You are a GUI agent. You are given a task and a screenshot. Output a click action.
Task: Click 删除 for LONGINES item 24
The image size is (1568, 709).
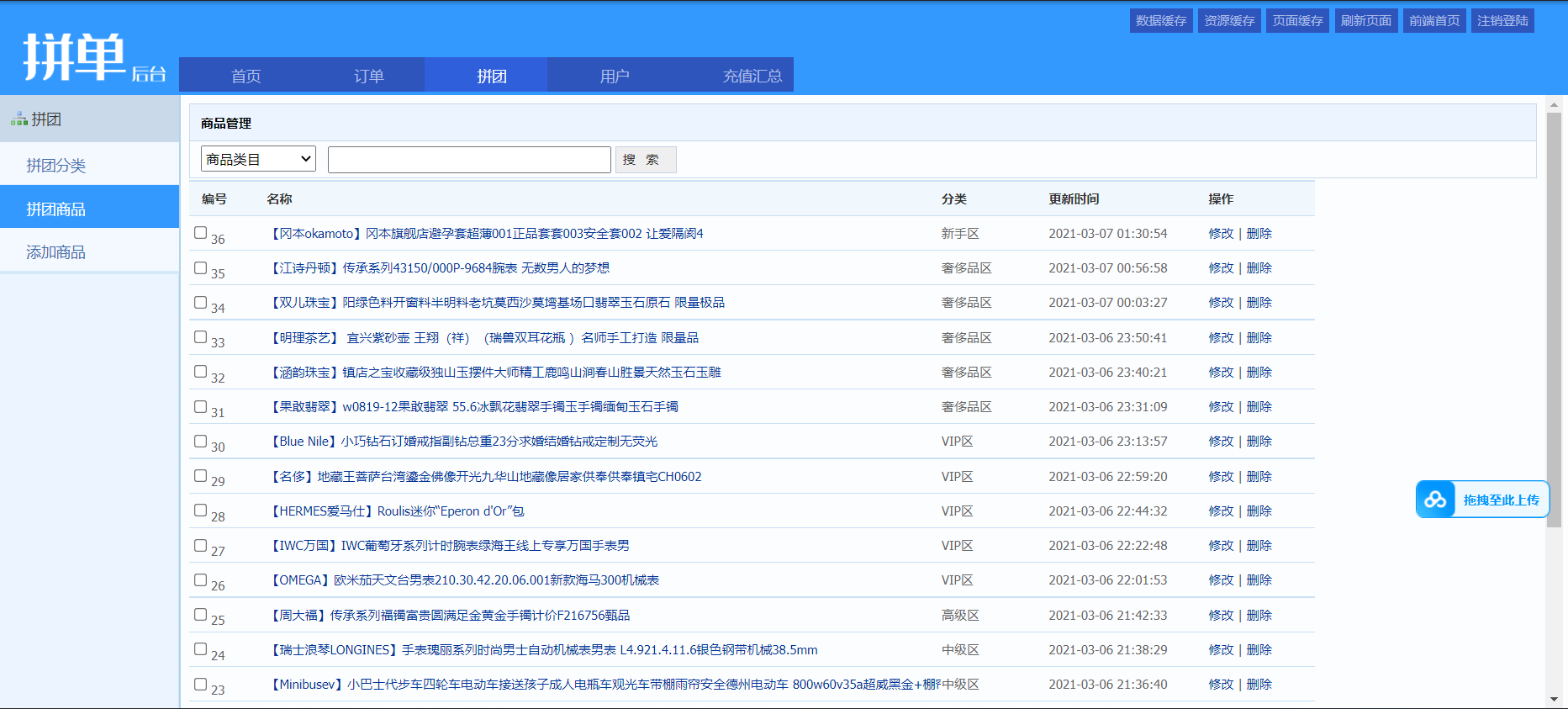click(1259, 649)
